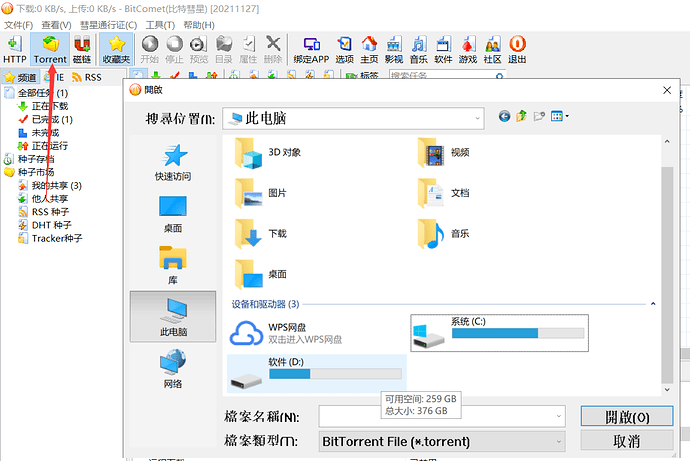
Task: Open the community (社区) toolbar icon
Action: point(492,49)
